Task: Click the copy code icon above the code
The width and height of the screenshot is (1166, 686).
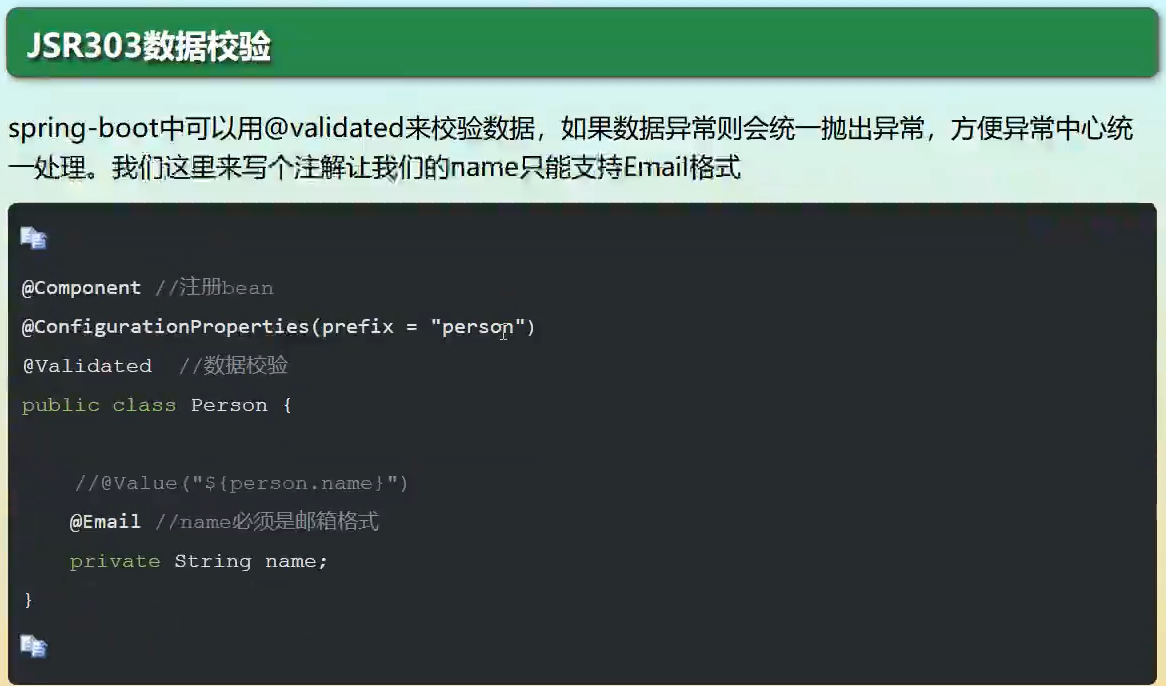Action: [x=33, y=238]
